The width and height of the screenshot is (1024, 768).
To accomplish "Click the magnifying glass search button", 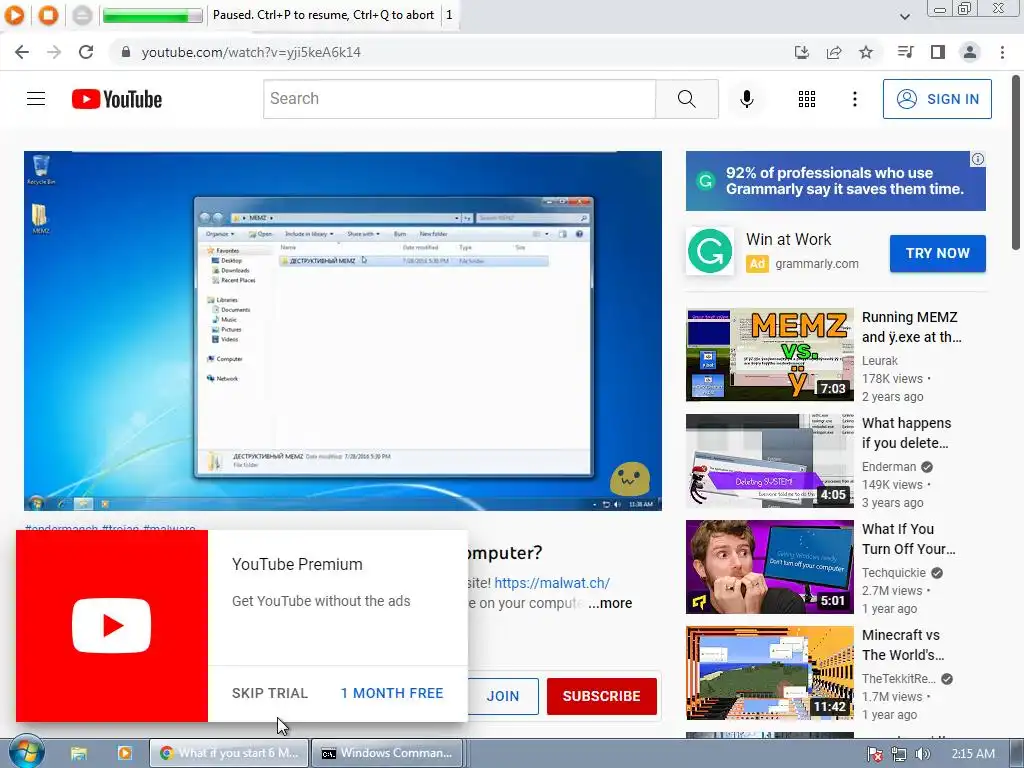I will (x=686, y=99).
